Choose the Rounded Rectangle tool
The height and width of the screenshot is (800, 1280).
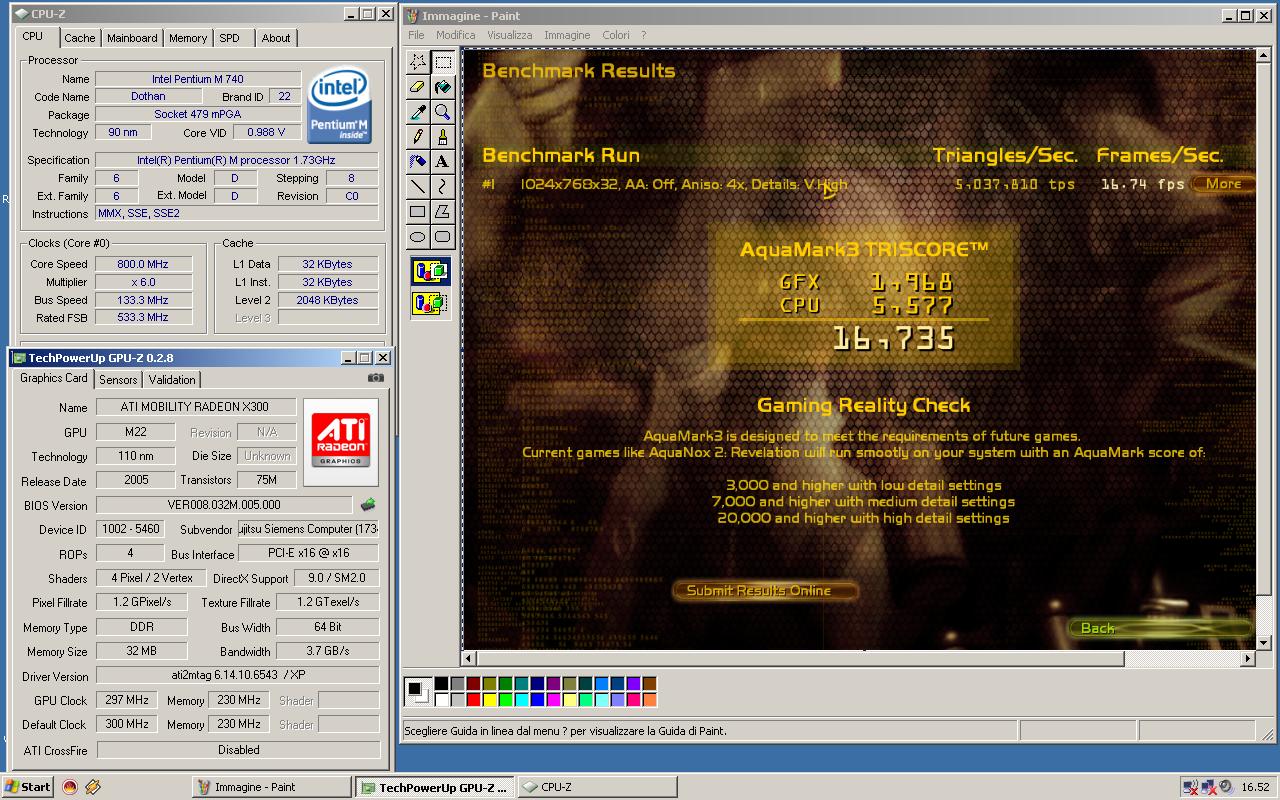click(443, 237)
